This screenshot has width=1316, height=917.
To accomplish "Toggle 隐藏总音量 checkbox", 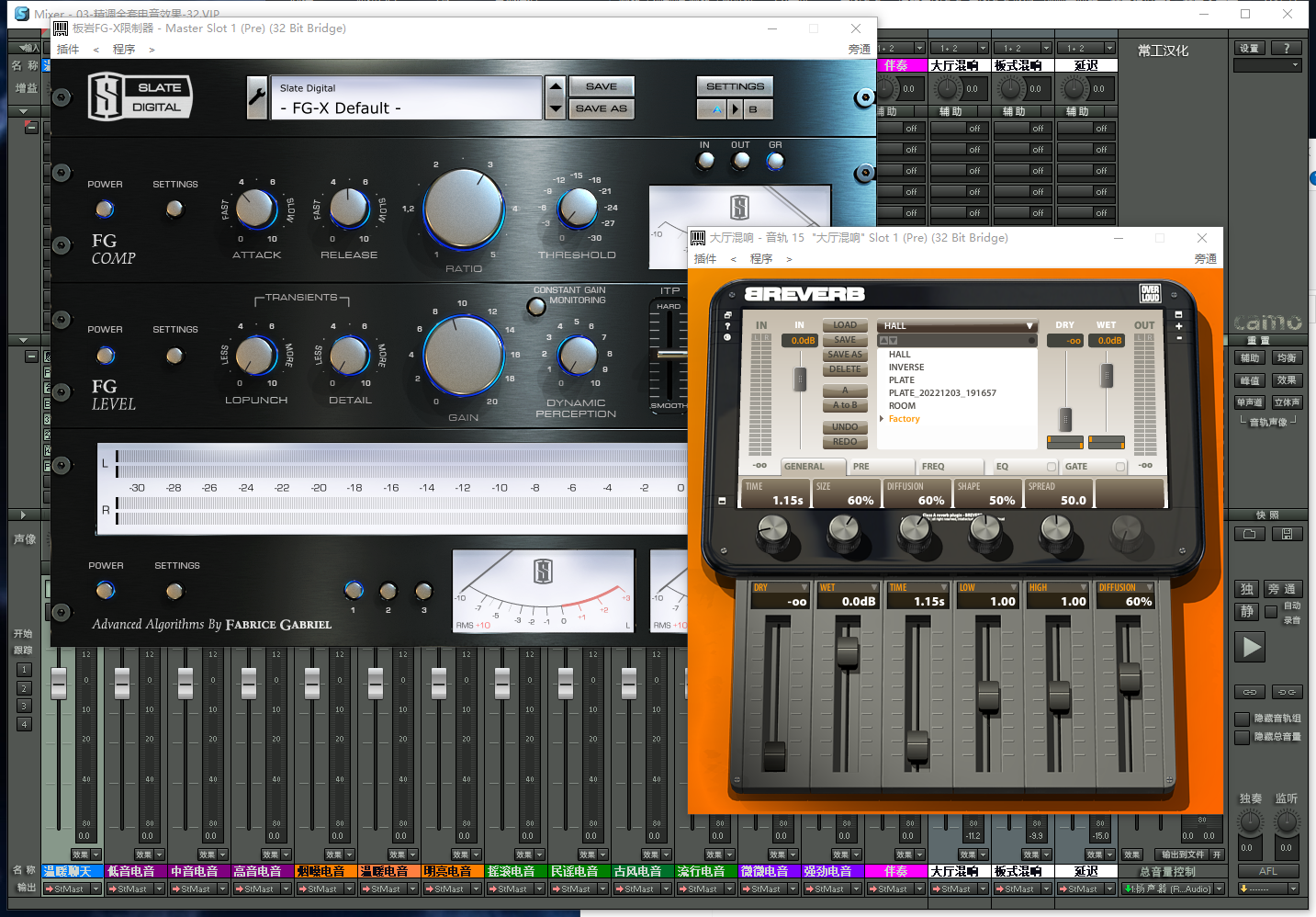I will [x=1242, y=737].
